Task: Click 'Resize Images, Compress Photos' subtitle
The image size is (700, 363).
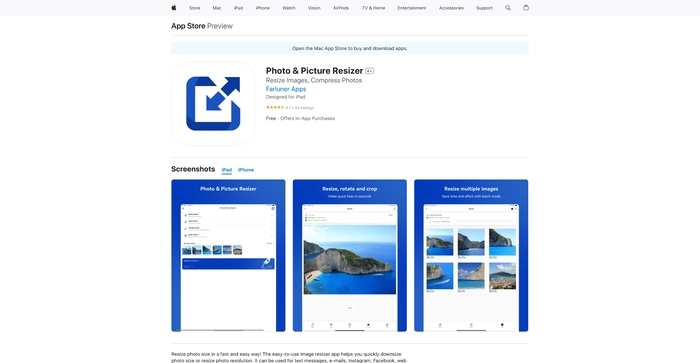Action: (314, 80)
